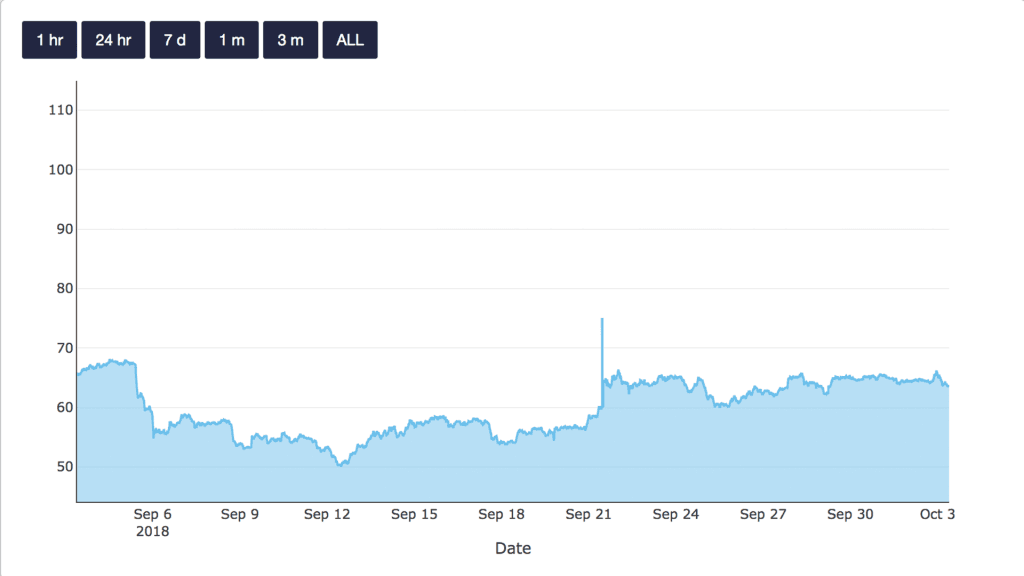Click the Oct 3 label on the axis

(936, 515)
